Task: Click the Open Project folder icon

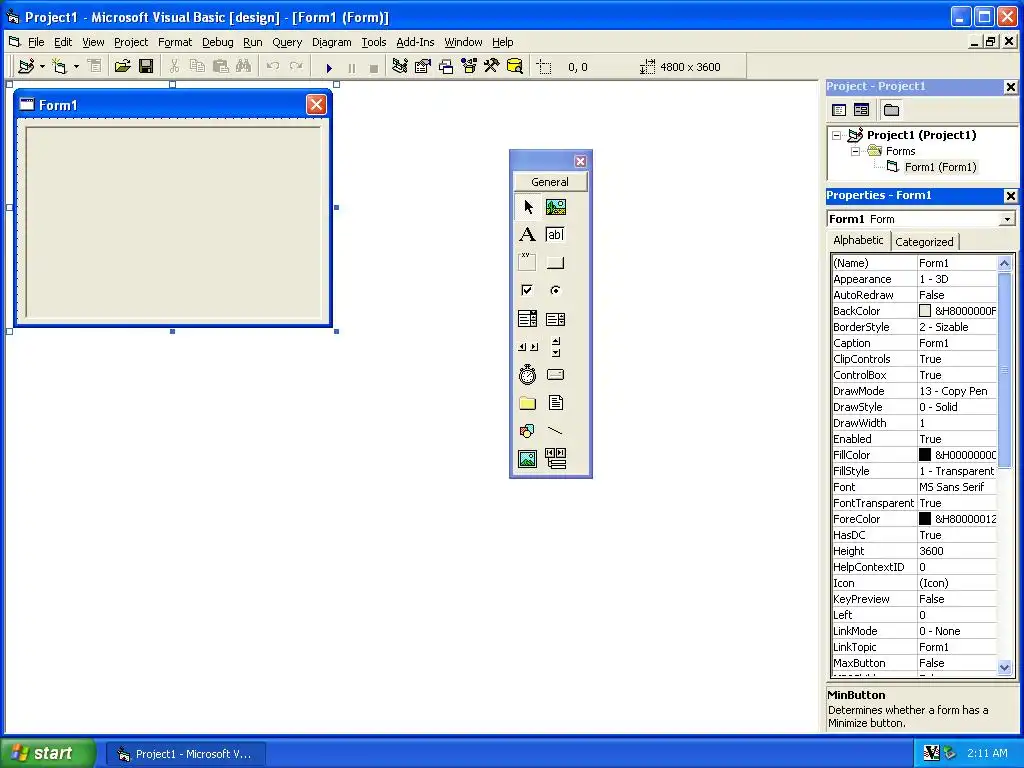Action: (122, 66)
